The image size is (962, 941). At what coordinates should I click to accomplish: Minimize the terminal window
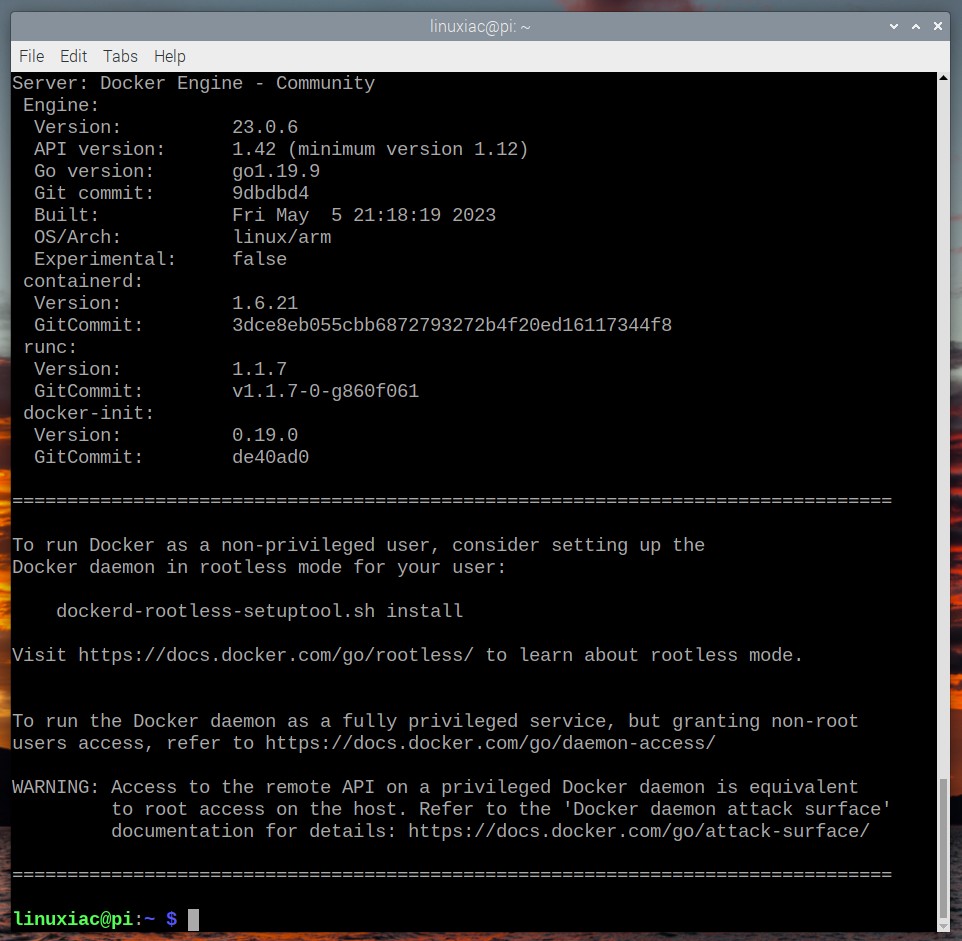[x=894, y=26]
